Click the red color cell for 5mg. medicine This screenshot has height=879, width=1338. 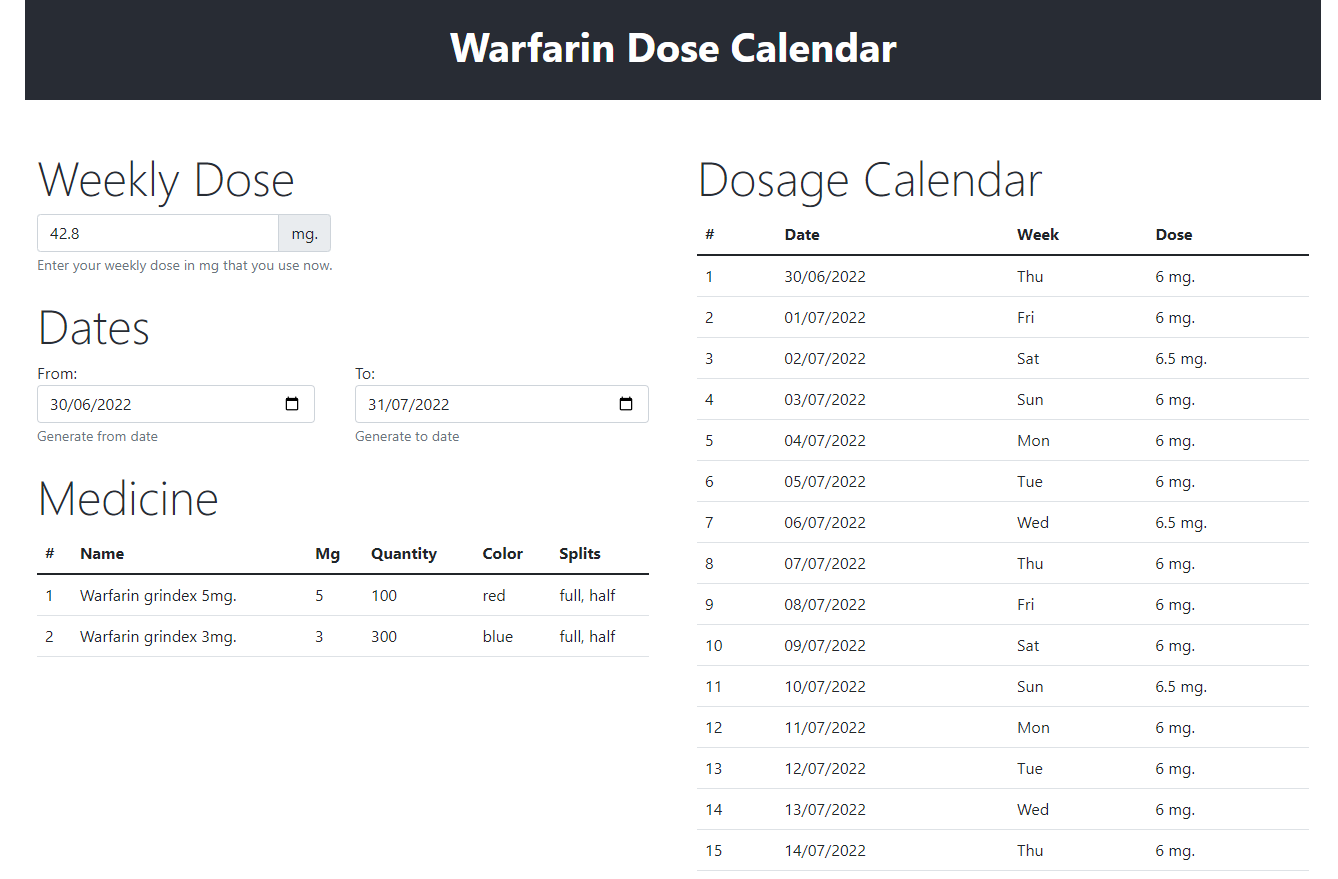click(494, 596)
